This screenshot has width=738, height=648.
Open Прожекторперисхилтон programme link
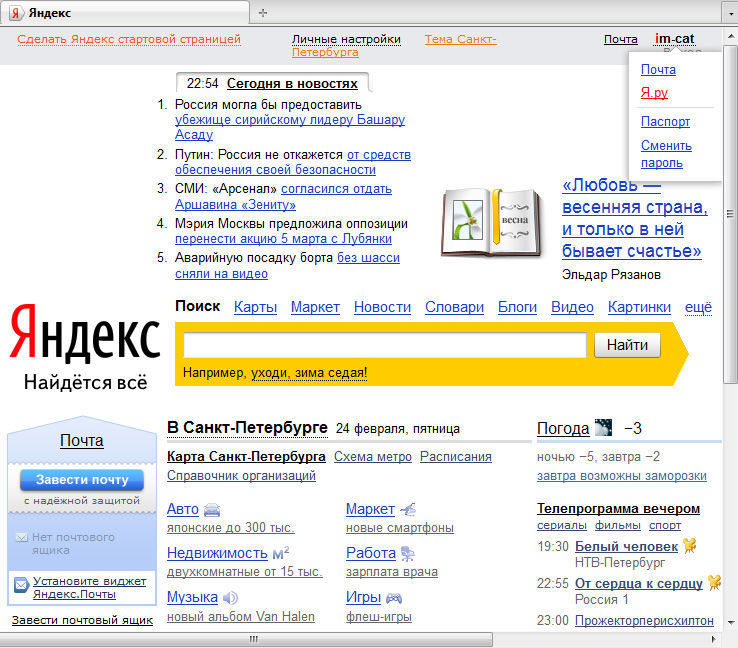[x=644, y=621]
